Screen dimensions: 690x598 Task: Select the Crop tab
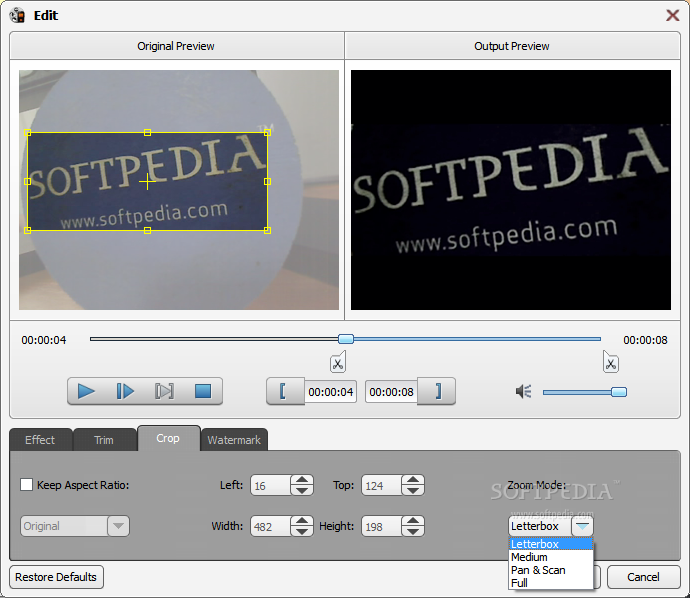pyautogui.click(x=168, y=438)
